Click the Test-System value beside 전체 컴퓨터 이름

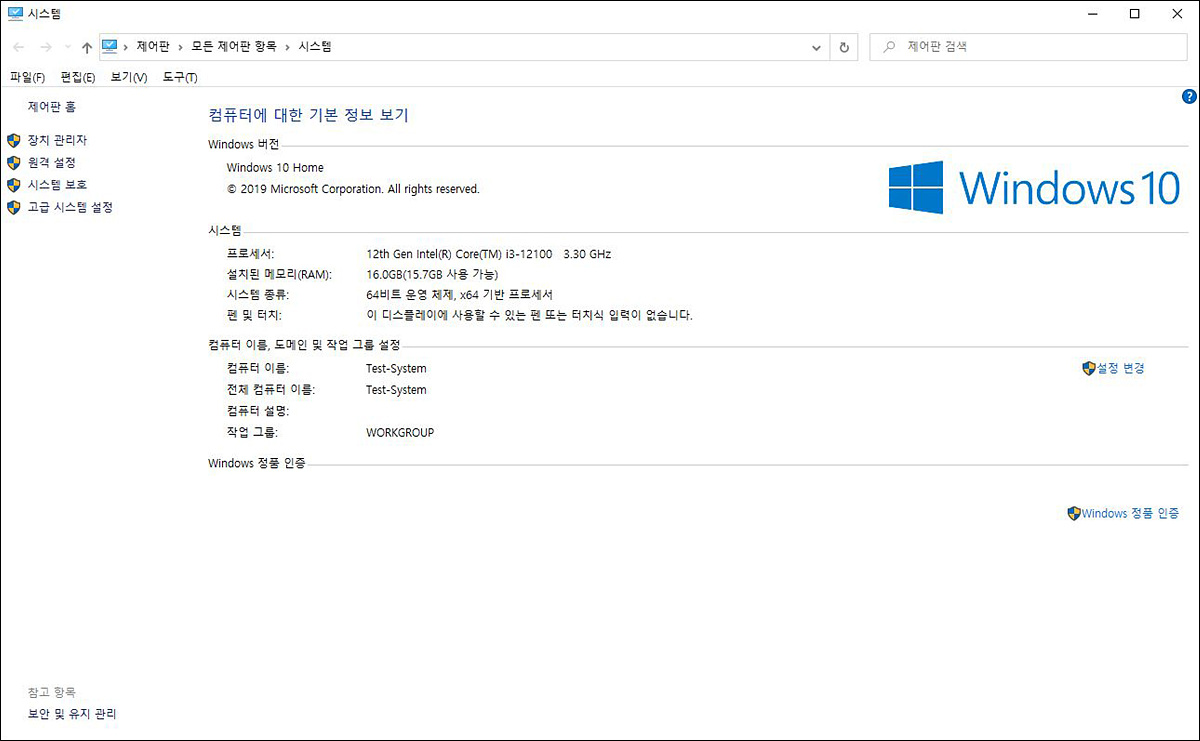[x=396, y=390]
